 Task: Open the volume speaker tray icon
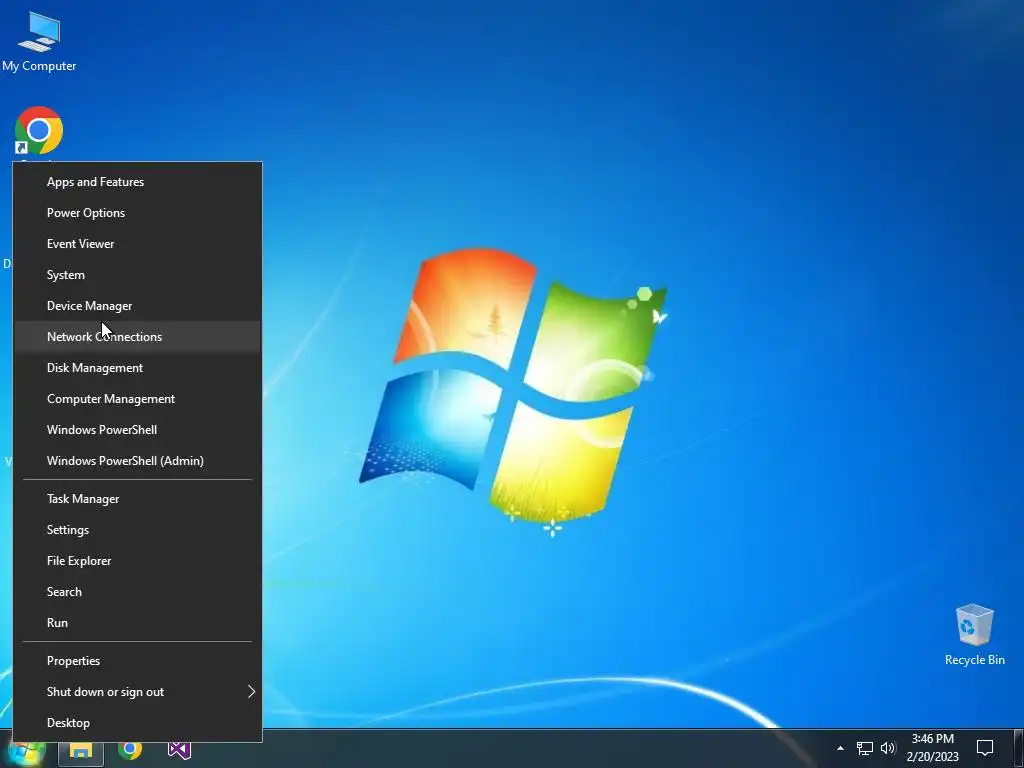click(888, 748)
